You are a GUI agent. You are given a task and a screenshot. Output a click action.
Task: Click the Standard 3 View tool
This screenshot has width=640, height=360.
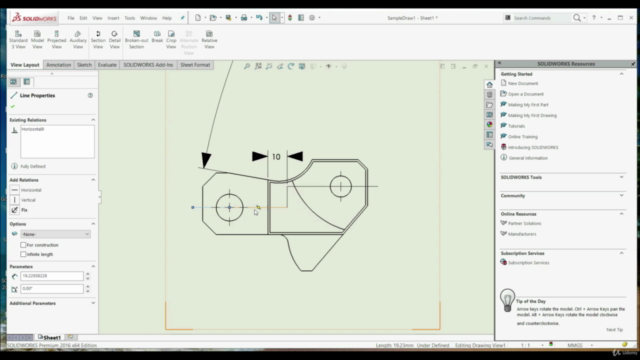click(x=18, y=40)
